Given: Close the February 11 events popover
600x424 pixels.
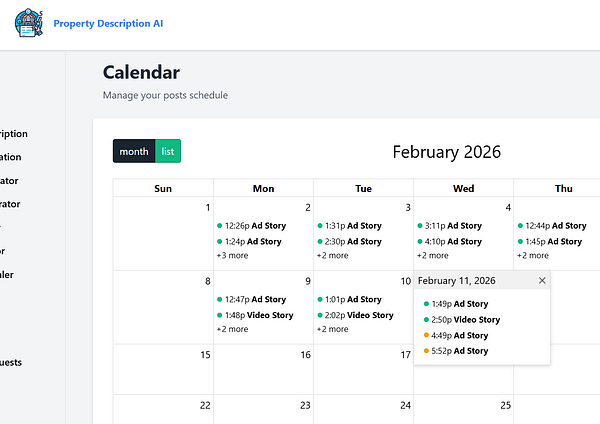Looking at the screenshot, I should [542, 281].
